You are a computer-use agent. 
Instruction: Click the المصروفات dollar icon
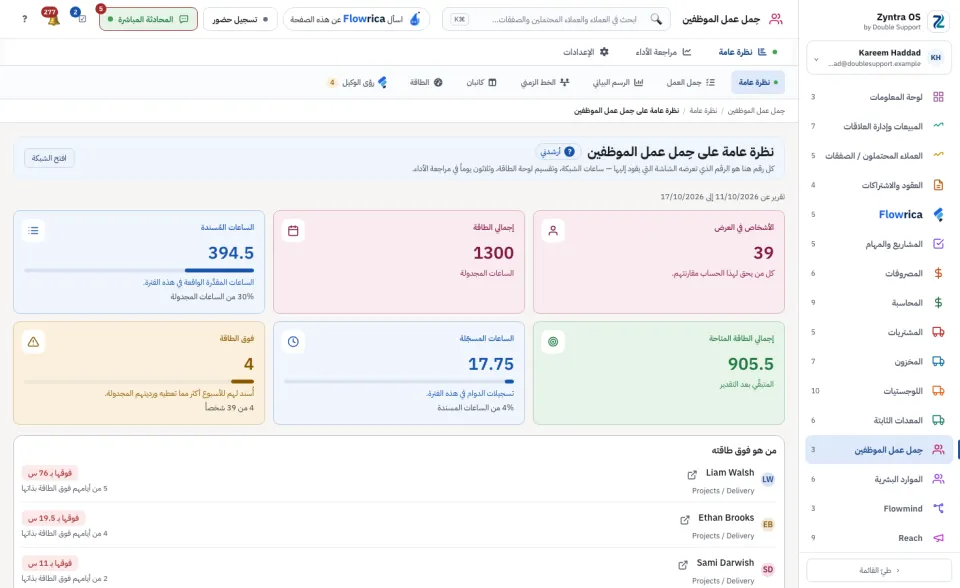click(x=938, y=273)
